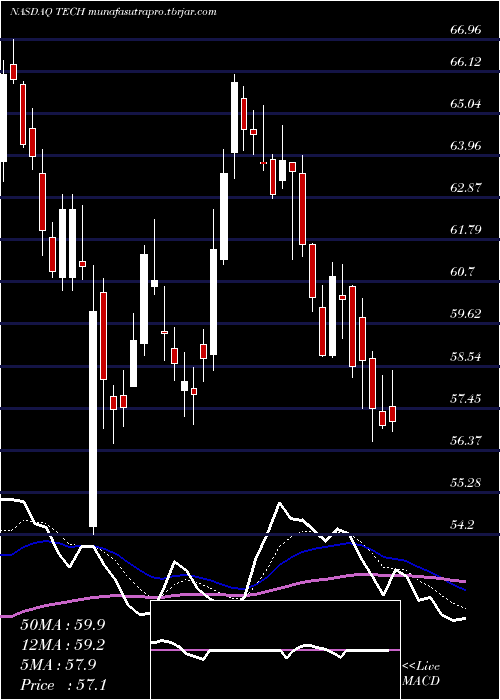Click the 57.45 price axis label
The image size is (500, 700).
pos(466,398)
